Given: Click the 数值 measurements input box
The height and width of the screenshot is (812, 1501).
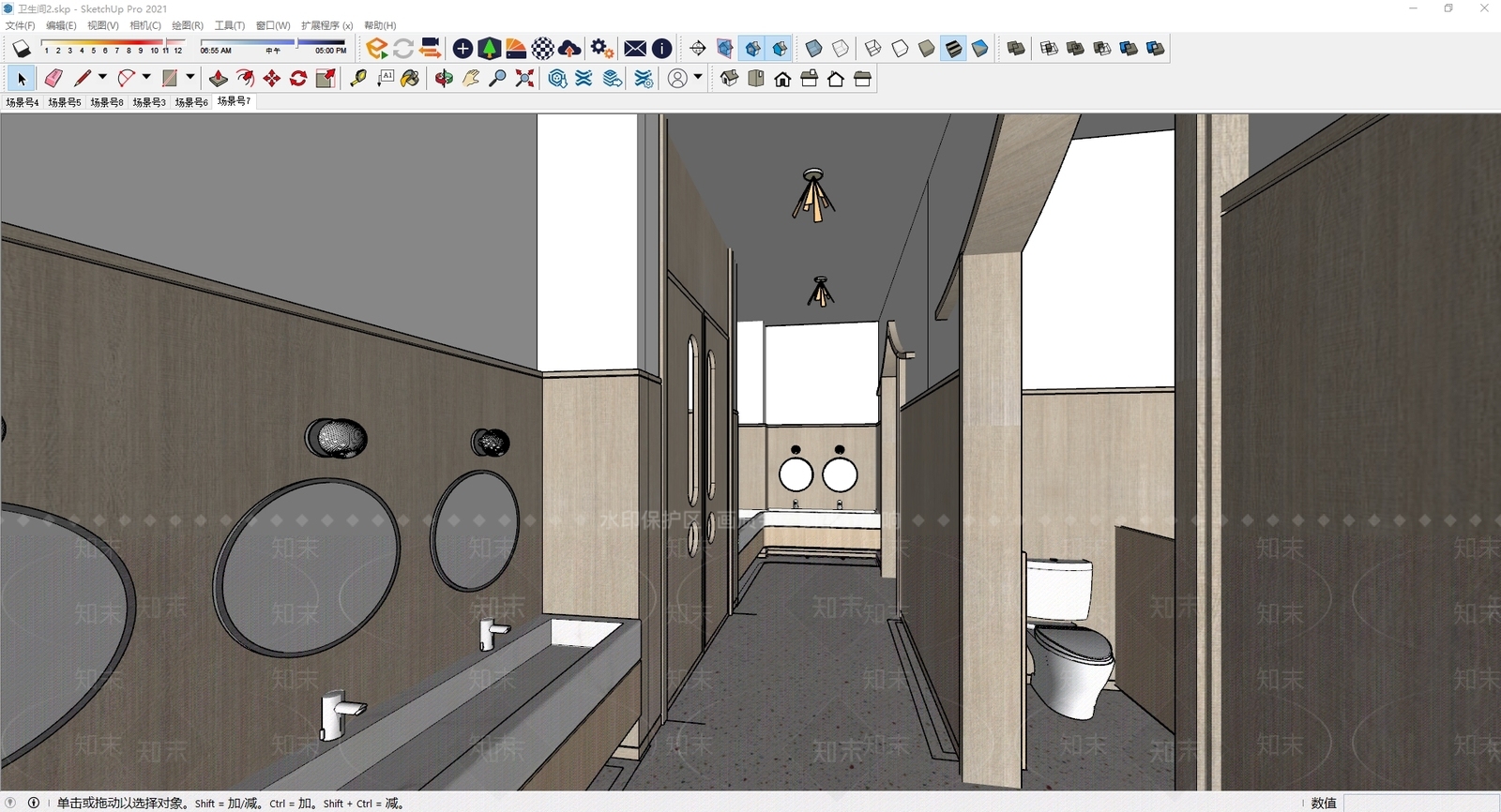Looking at the screenshot, I should (x=1420, y=803).
